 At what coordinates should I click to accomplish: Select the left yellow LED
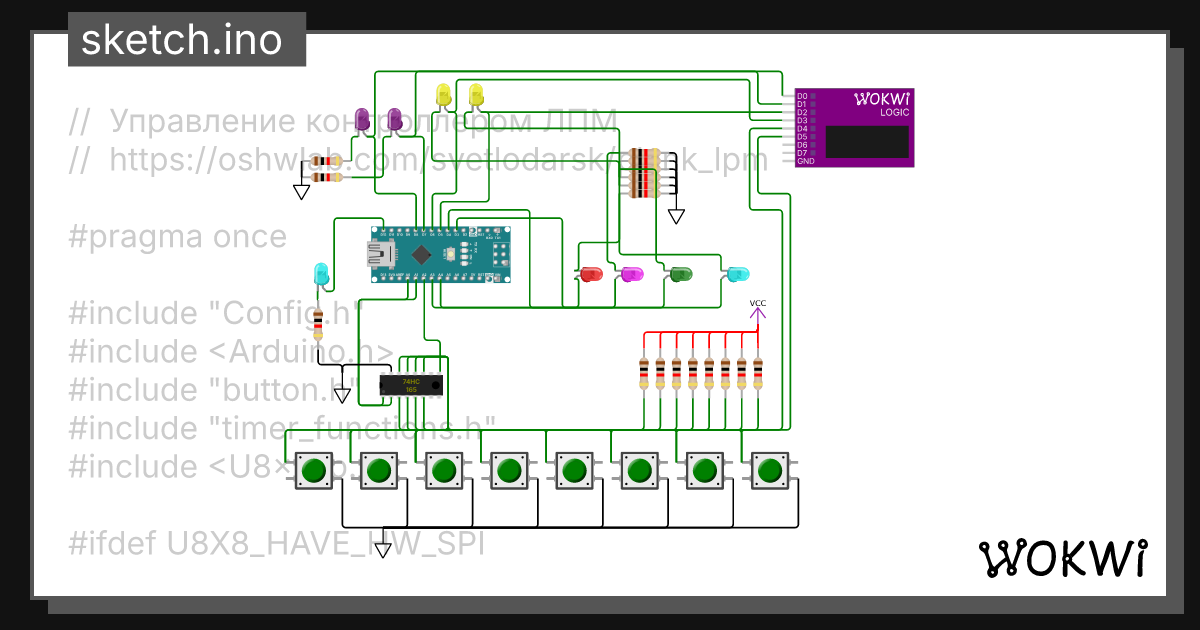444,96
